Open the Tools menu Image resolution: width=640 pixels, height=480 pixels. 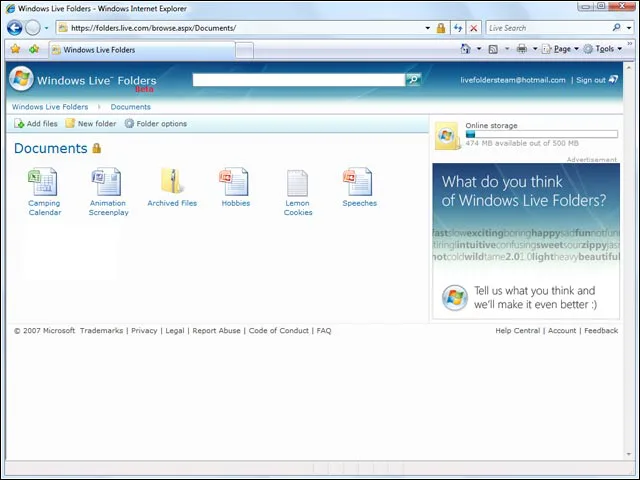point(603,49)
